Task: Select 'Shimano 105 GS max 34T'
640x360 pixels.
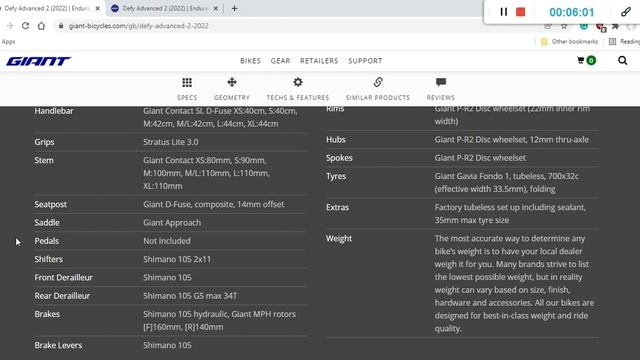Action: [x=190, y=296]
